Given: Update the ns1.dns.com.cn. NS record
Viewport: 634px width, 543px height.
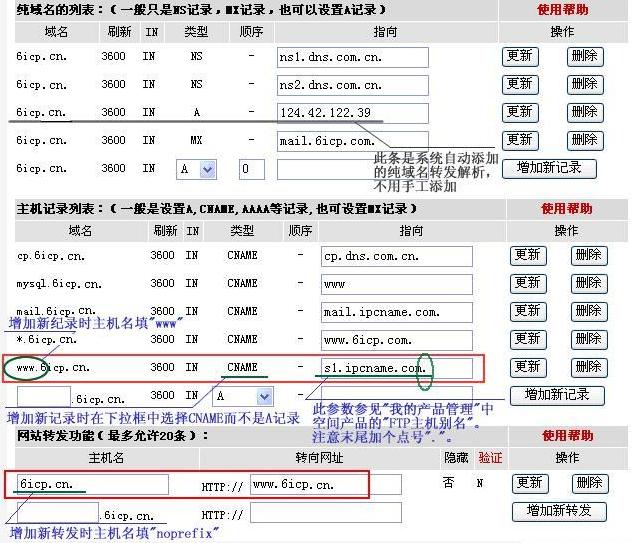Looking at the screenshot, I should pyautogui.click(x=520, y=57).
